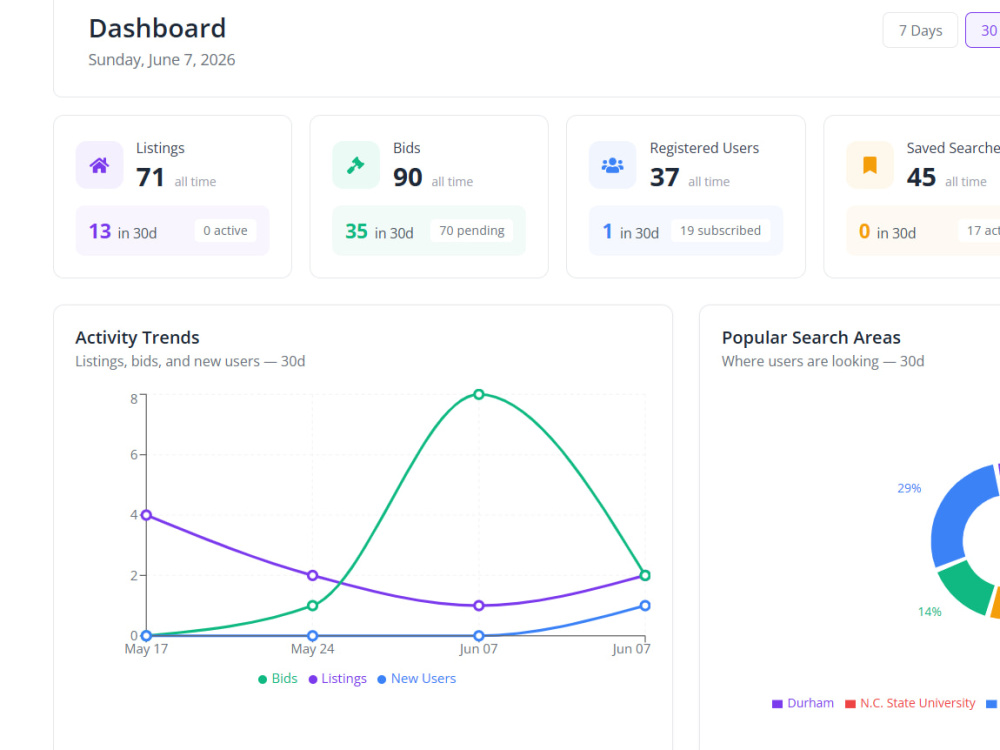The image size is (1000, 750).
Task: Click the orange bookmark Saved Searches icon
Action: 869,165
